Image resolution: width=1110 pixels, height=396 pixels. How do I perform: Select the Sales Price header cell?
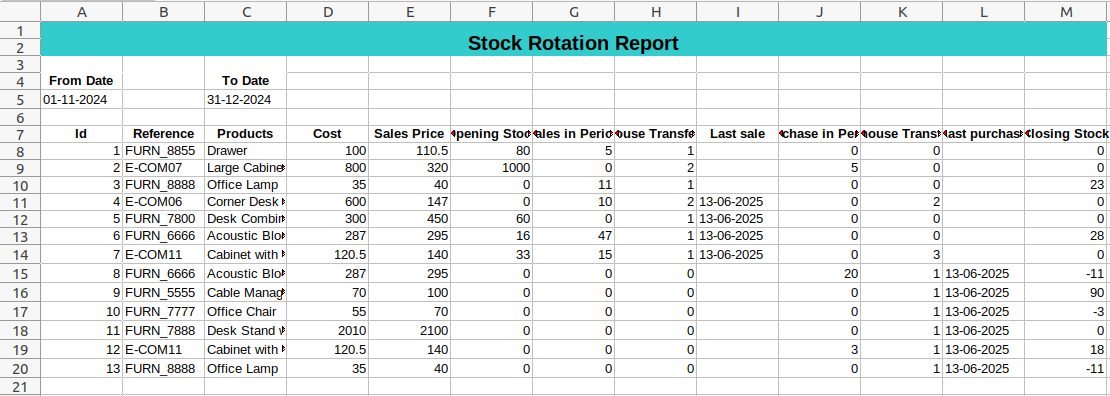click(x=409, y=134)
